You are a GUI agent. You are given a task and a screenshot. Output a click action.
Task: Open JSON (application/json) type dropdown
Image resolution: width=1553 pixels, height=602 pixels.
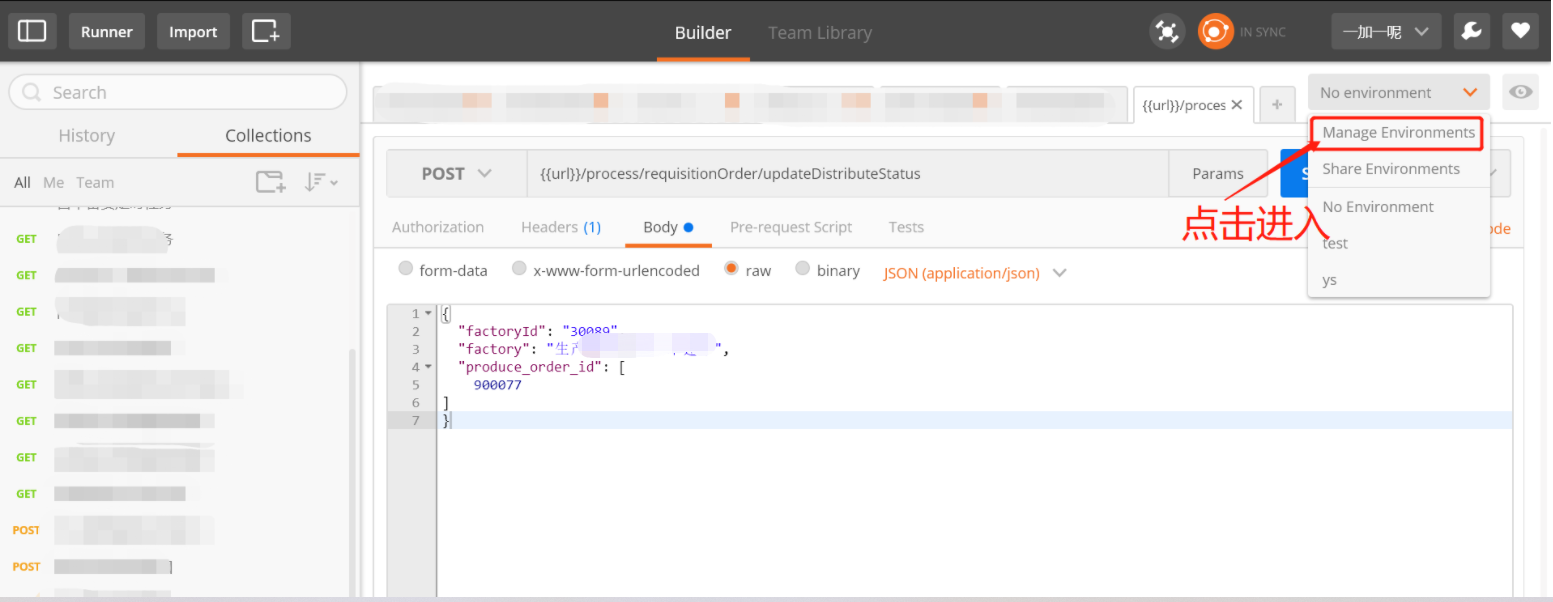[x=975, y=272]
